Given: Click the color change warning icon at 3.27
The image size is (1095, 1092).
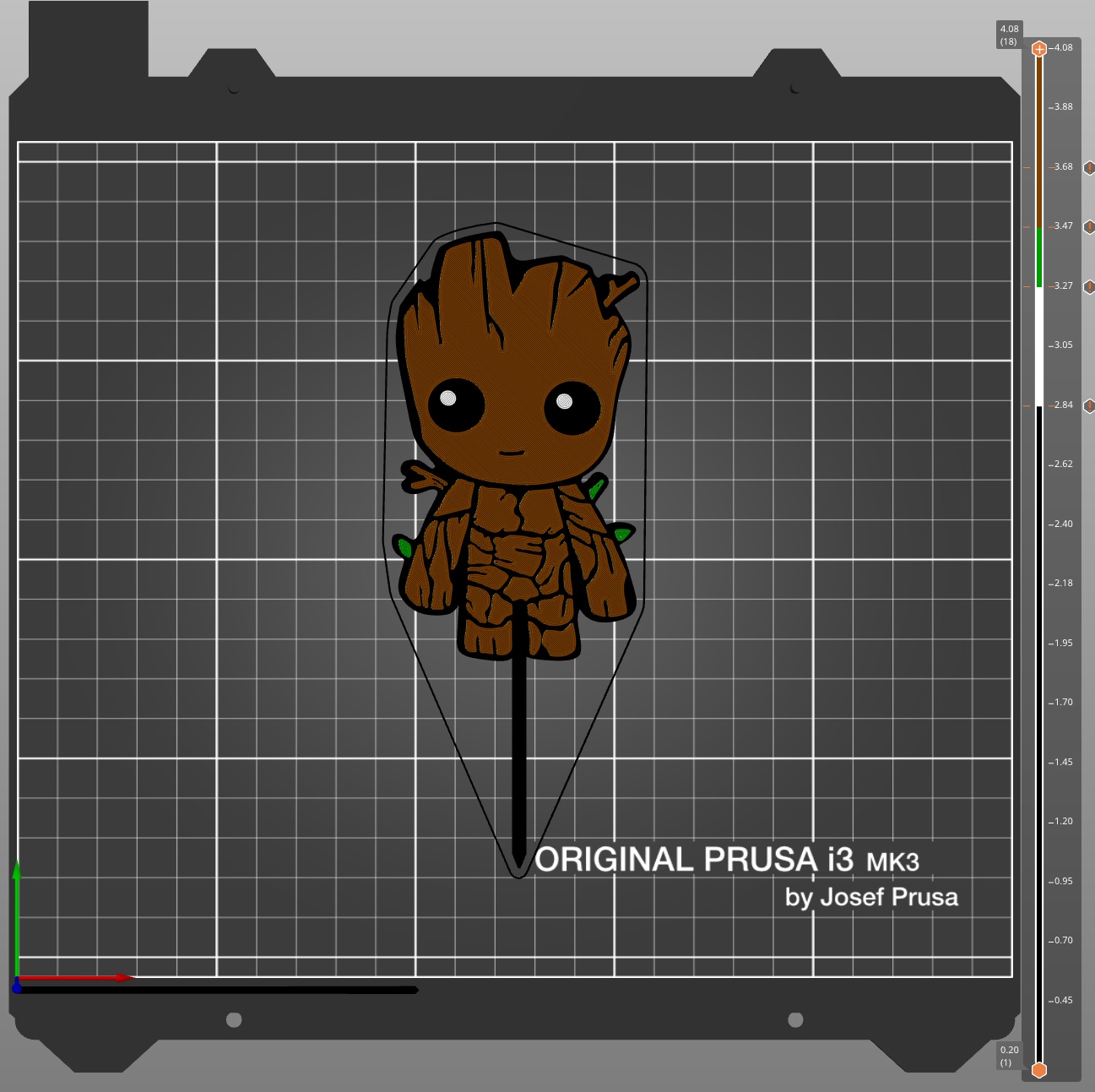Looking at the screenshot, I should (1089, 287).
